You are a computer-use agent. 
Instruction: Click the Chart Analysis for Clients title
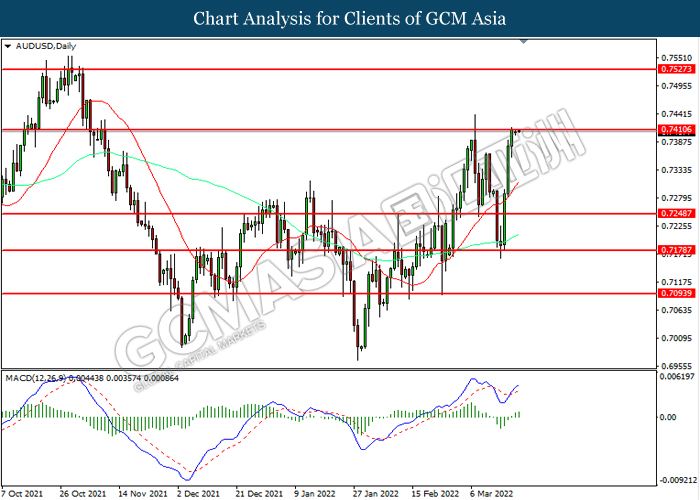click(x=350, y=19)
